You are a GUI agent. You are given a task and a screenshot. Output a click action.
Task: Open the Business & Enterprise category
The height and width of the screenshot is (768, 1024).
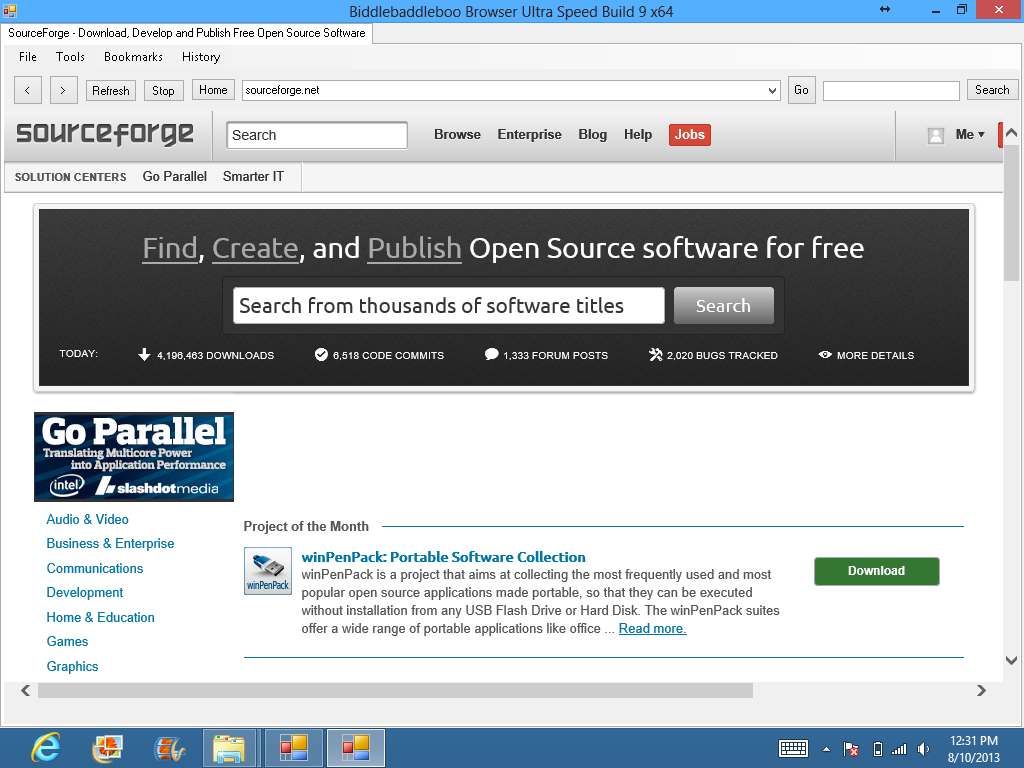[x=110, y=543]
